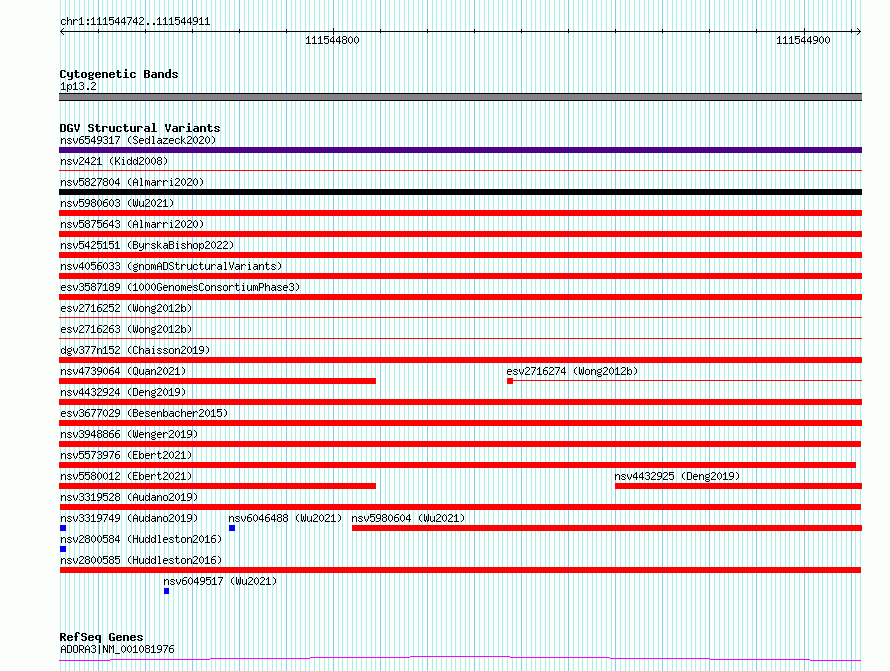Click the ruler right arrow end
Image resolution: width=890 pixels, height=671 pixels.
point(858,32)
